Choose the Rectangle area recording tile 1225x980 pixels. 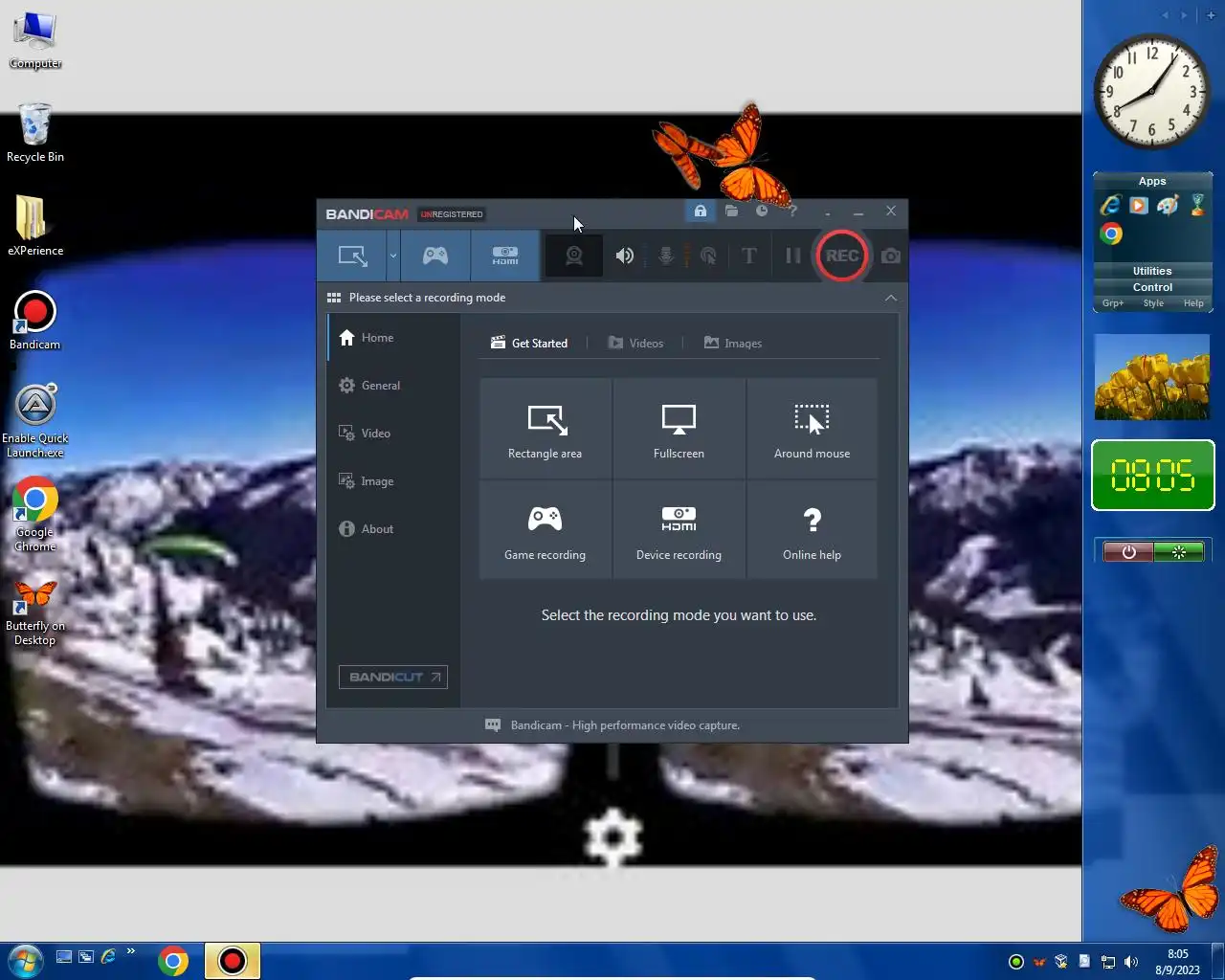[546, 429]
